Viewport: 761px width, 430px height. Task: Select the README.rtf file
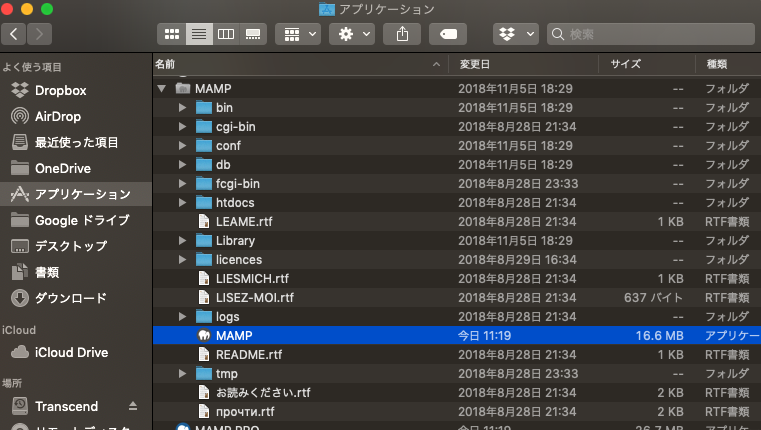456,354
